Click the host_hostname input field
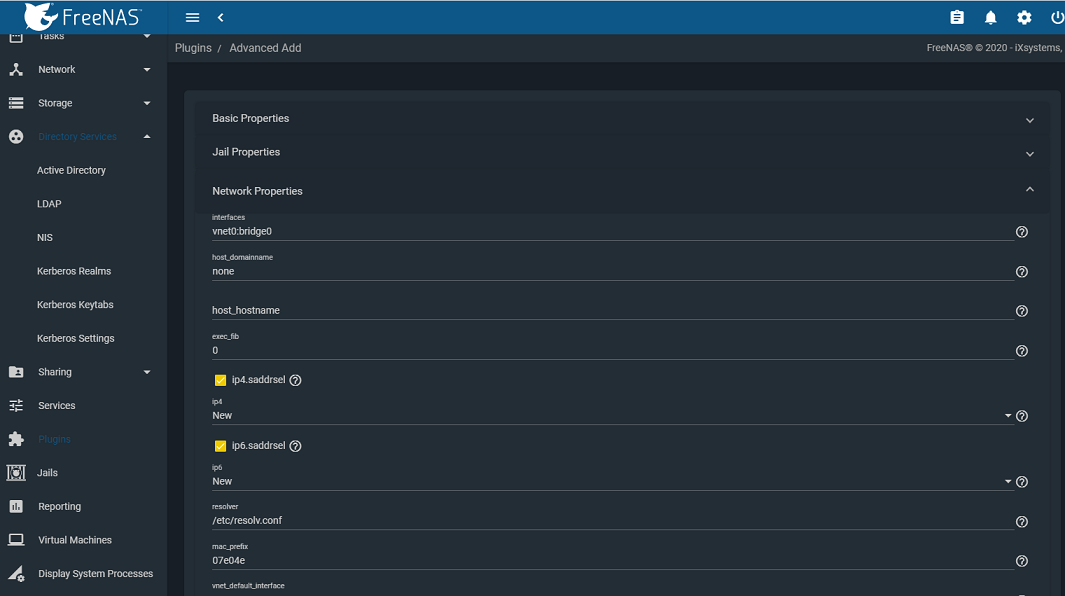This screenshot has height=596, width=1065. point(612,311)
